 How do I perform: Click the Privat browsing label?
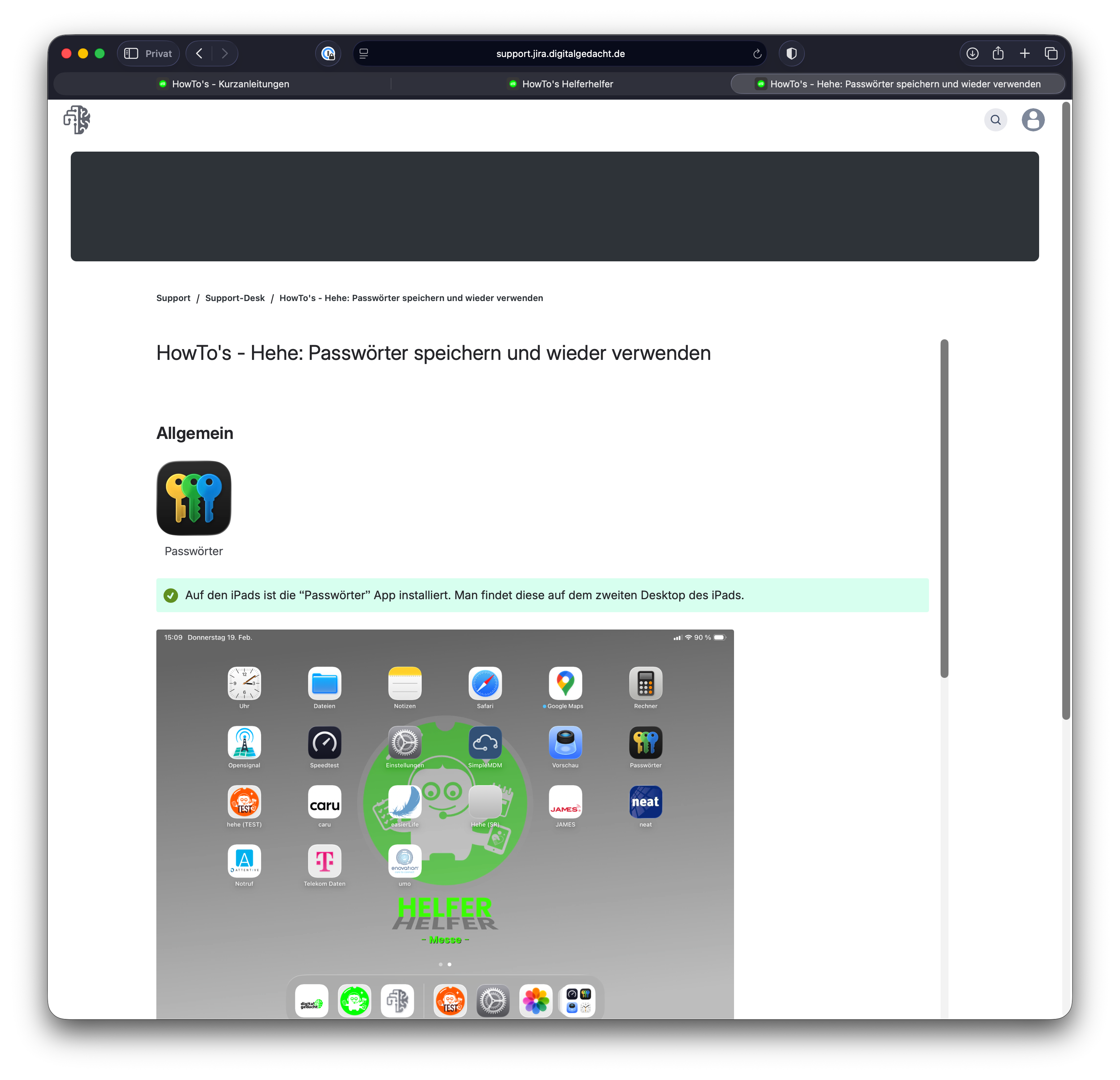click(x=158, y=53)
